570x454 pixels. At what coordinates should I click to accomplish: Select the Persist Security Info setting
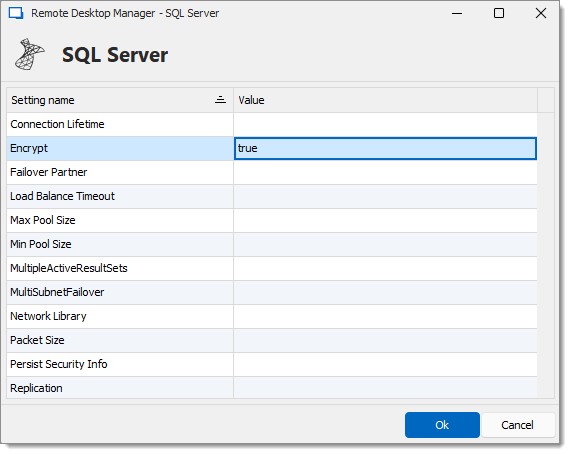pos(120,364)
